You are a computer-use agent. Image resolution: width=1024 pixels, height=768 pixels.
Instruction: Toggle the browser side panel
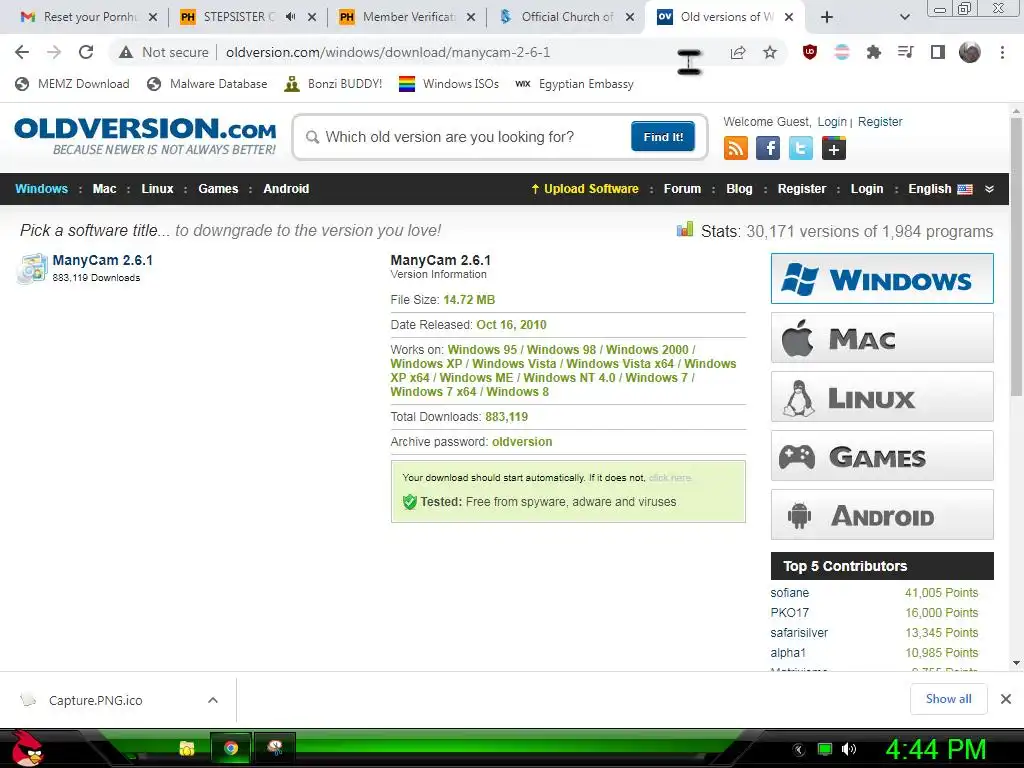tap(938, 52)
